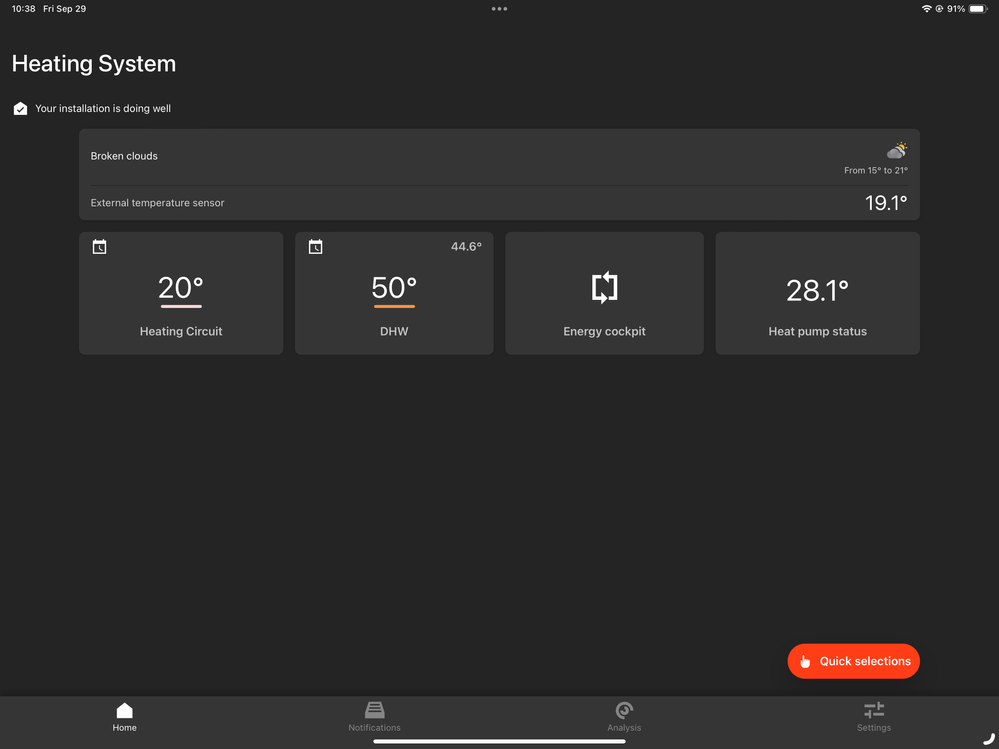
Task: Click the Energy cockpit arrows icon
Action: tap(604, 288)
